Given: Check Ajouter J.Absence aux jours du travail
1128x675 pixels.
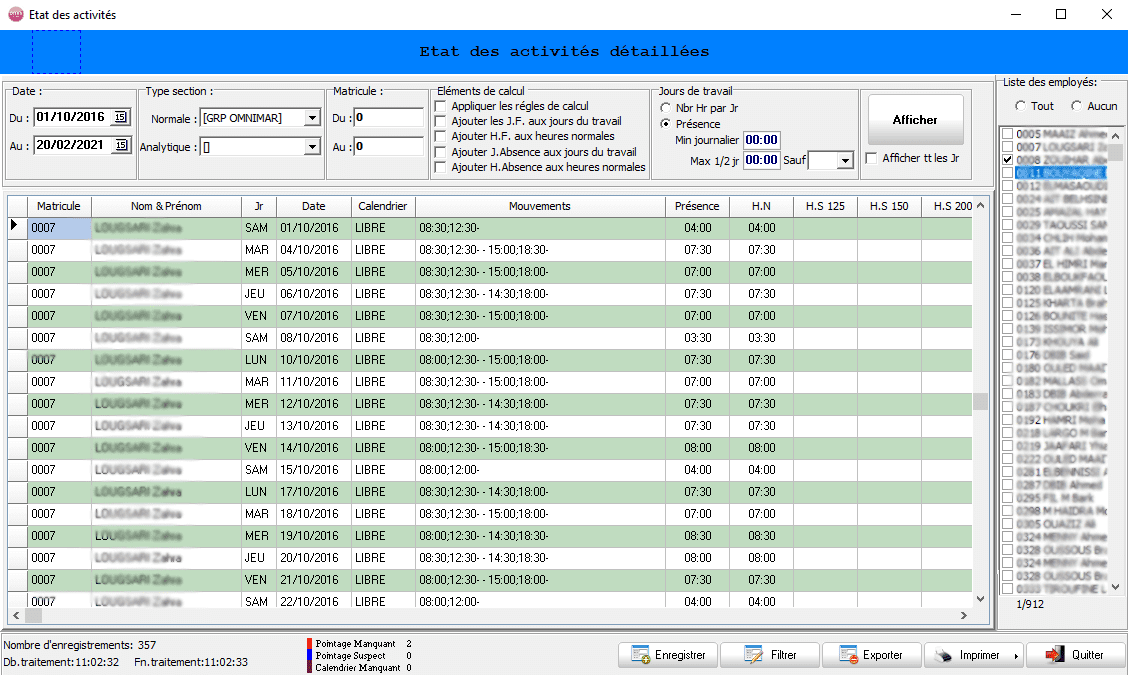Looking at the screenshot, I should coord(440,153).
